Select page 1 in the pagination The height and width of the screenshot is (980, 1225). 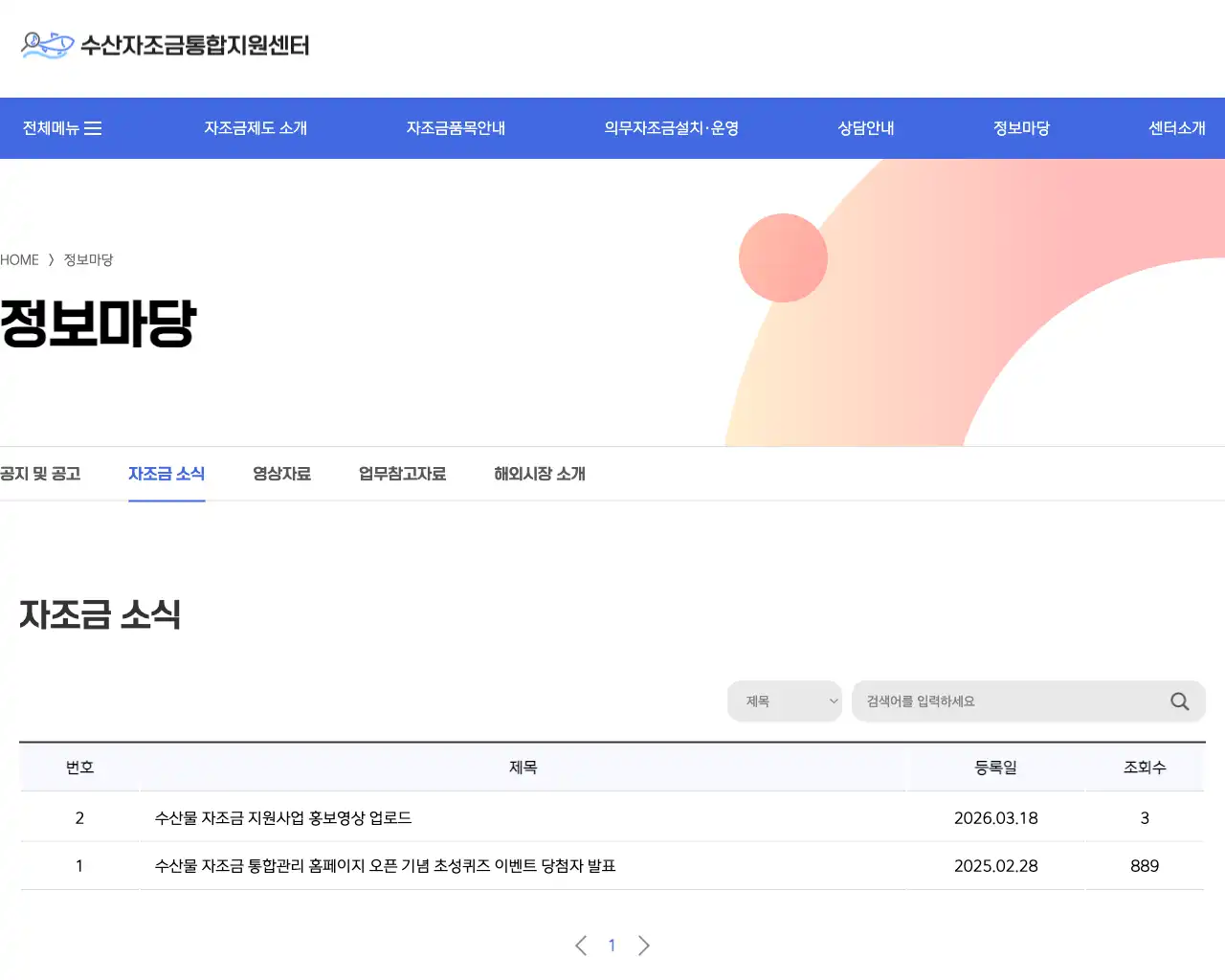pyautogui.click(x=612, y=945)
